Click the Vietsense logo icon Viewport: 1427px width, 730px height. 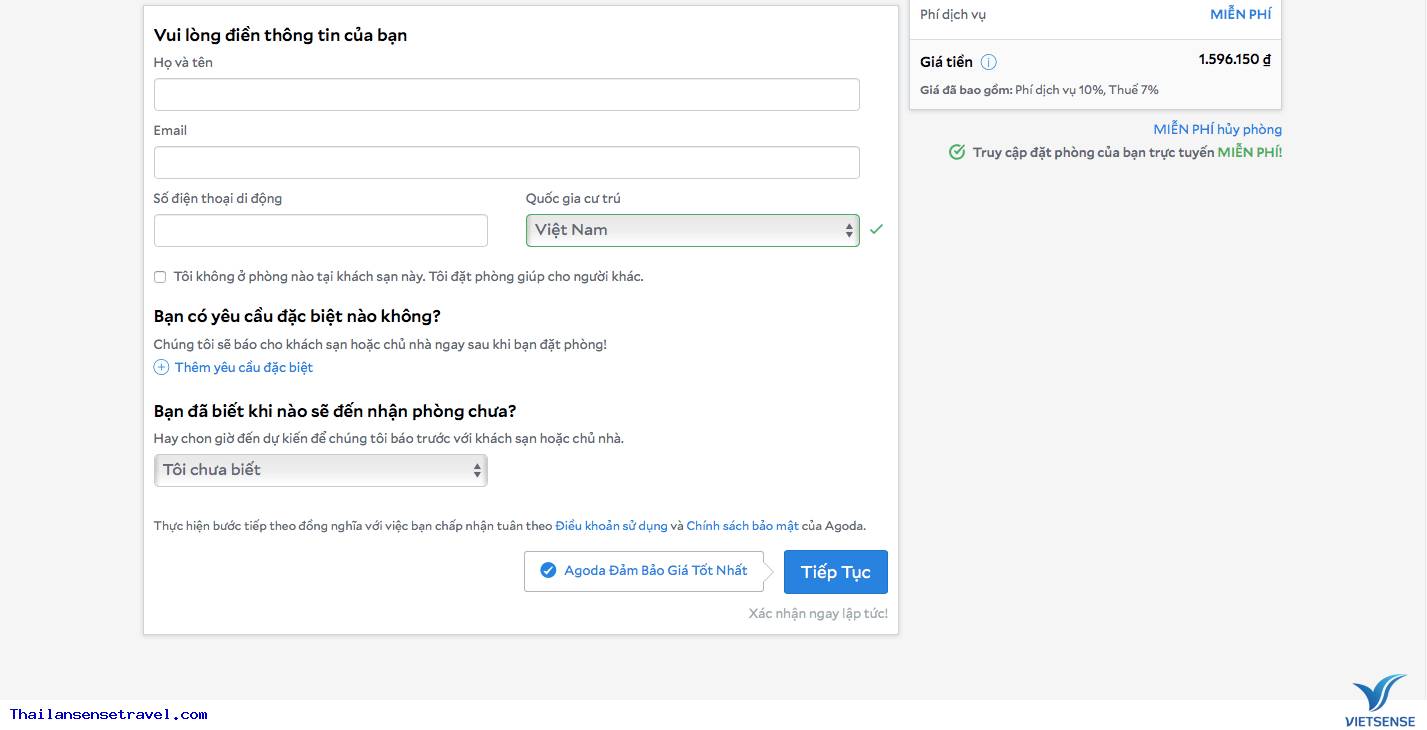click(x=1380, y=694)
